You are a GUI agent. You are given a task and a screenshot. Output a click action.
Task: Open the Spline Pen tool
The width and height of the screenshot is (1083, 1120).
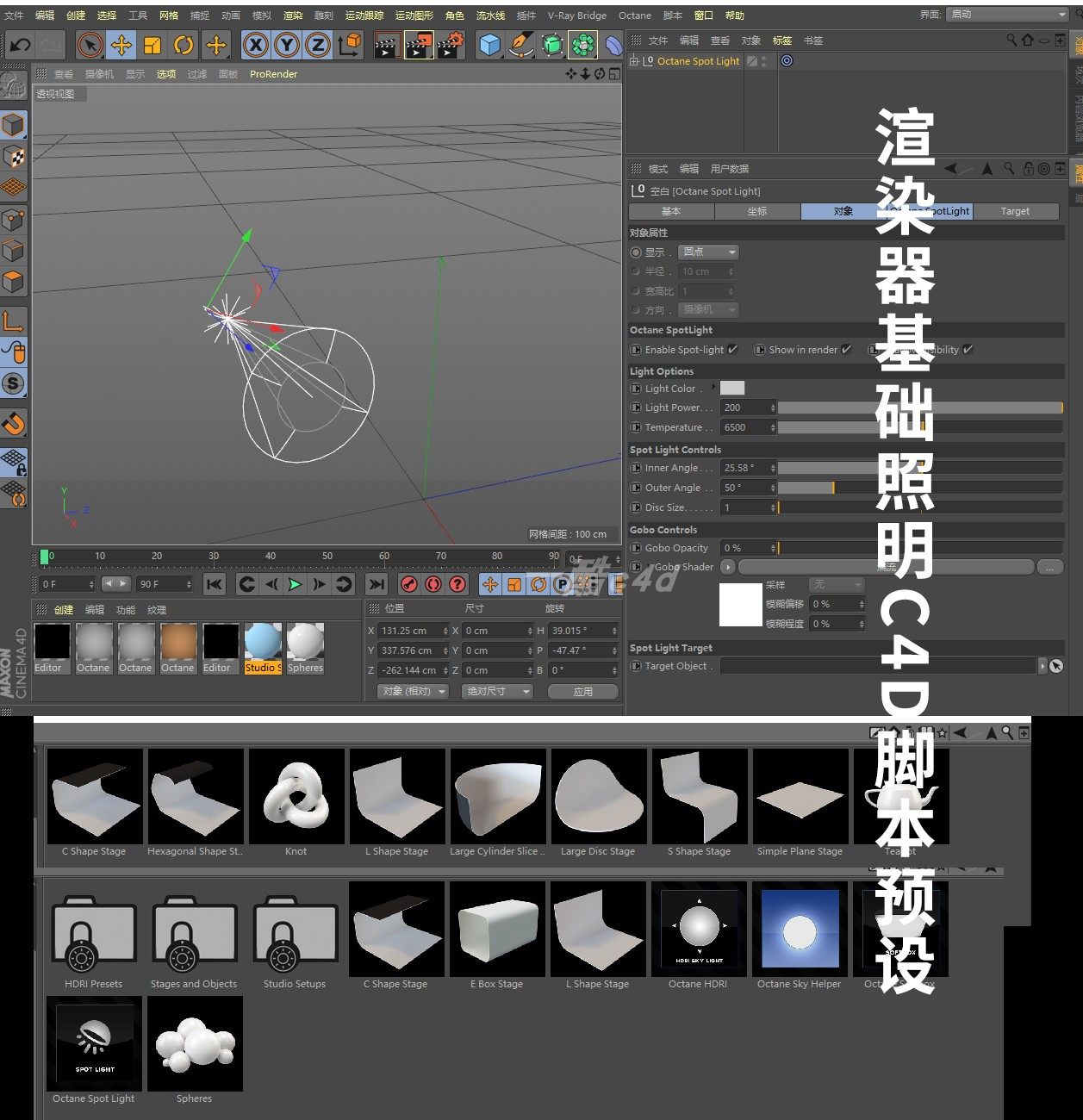[520, 45]
